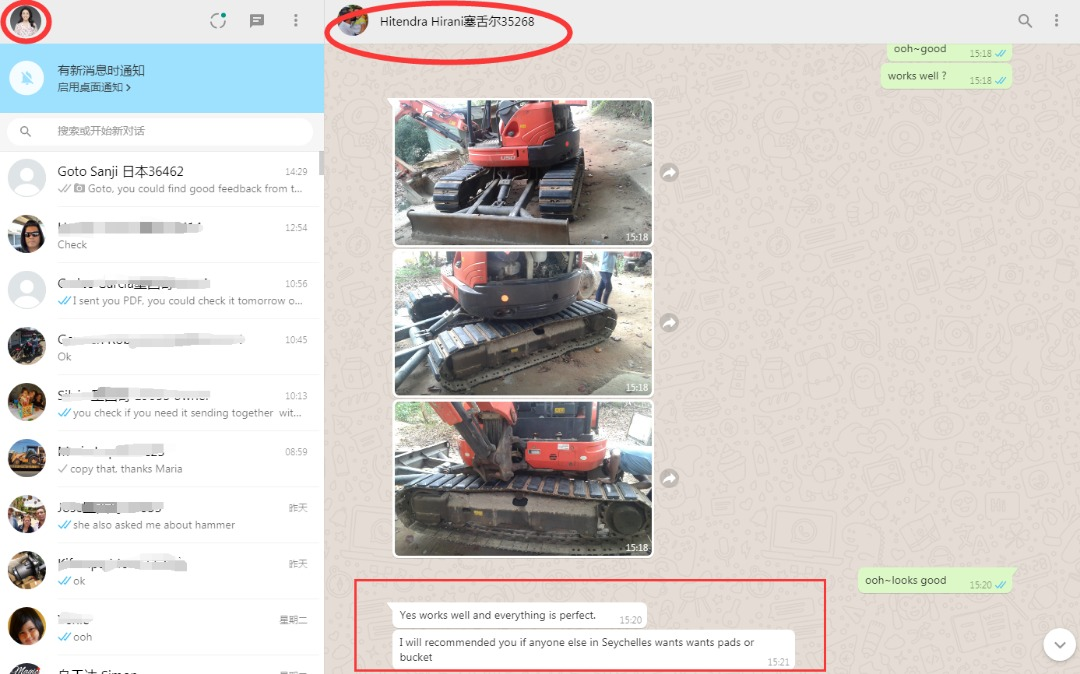Open chat previewing "she also asked me about hammer"
The width and height of the screenshot is (1080, 674).
tap(162, 515)
